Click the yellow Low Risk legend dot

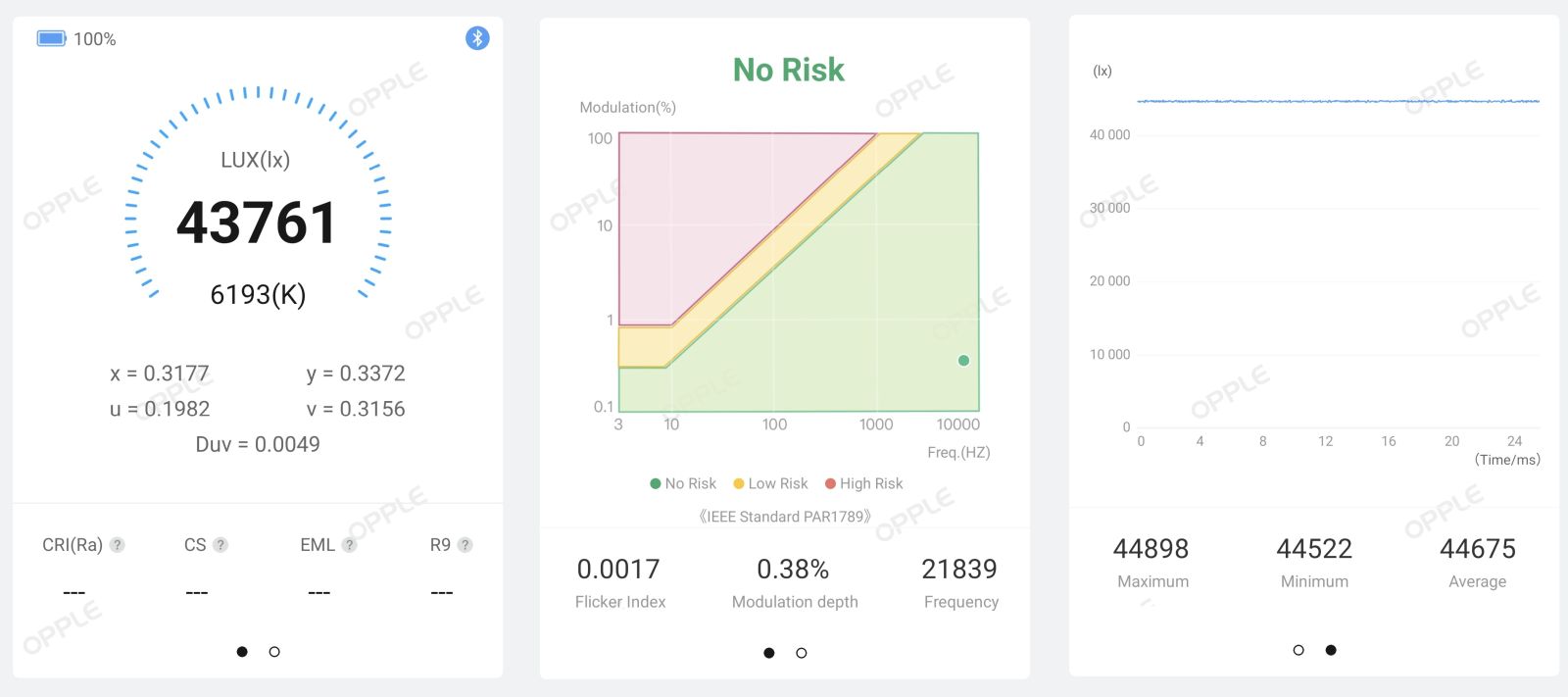(x=739, y=483)
